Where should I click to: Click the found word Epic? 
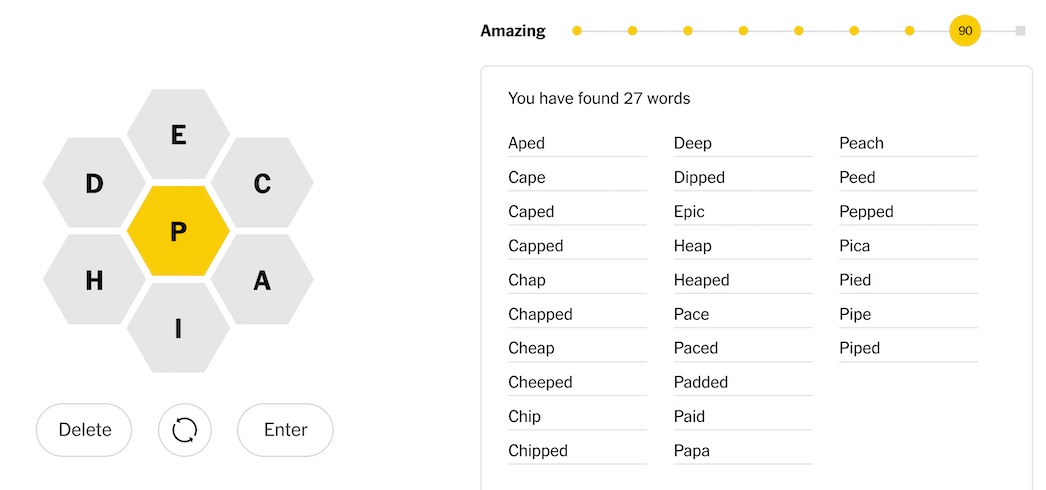689,212
